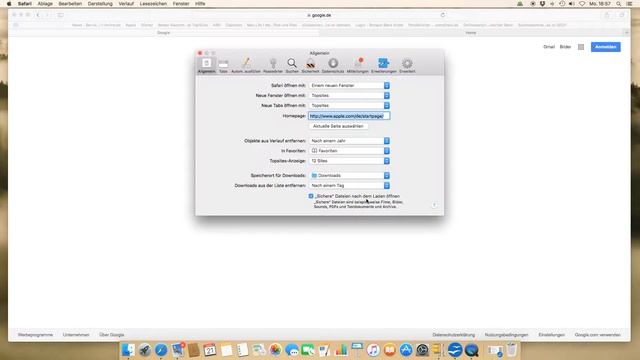Open the Sicherheit preferences pane
This screenshot has width=640, height=360.
point(310,65)
